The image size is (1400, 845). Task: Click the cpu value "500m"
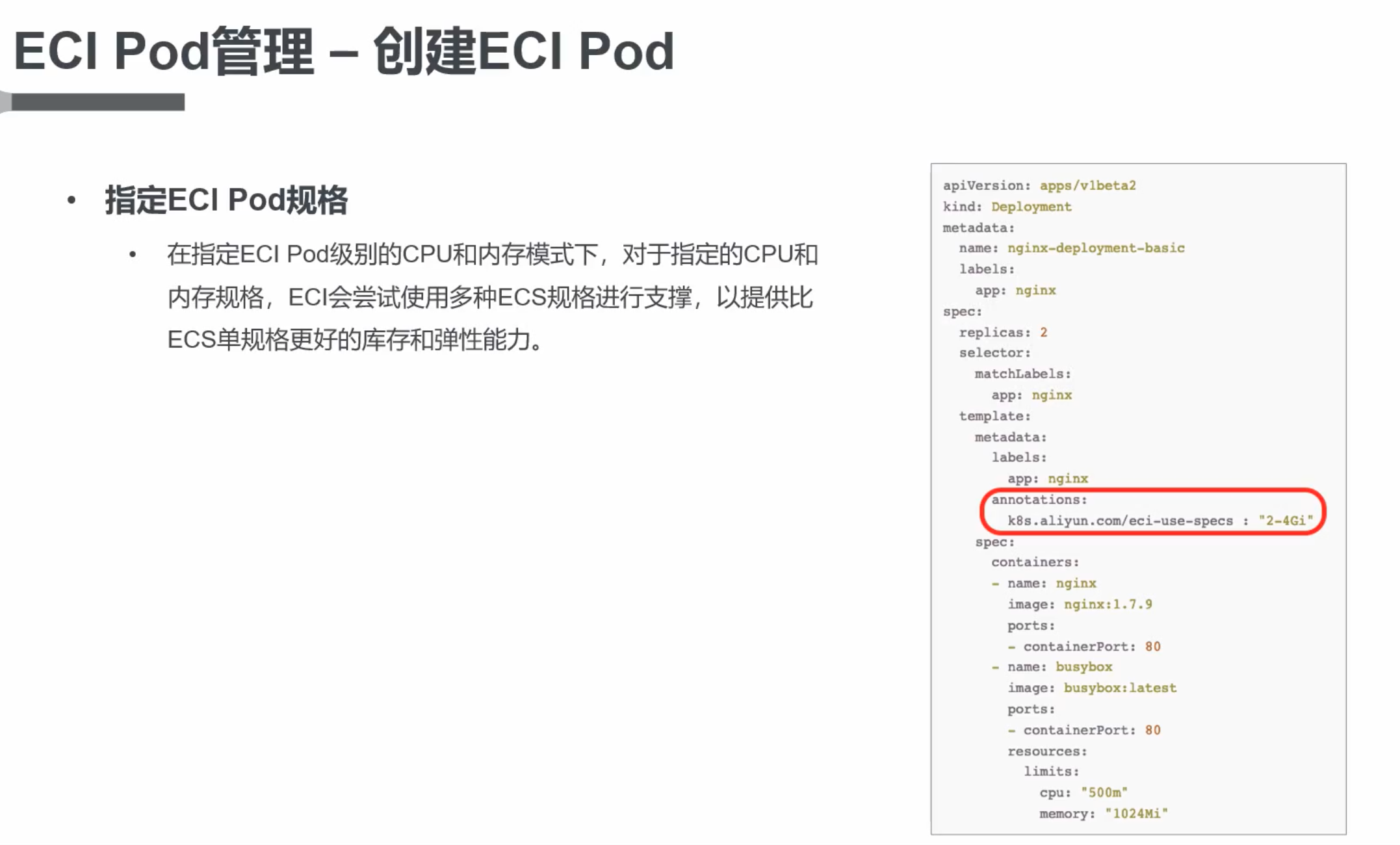tap(1104, 792)
